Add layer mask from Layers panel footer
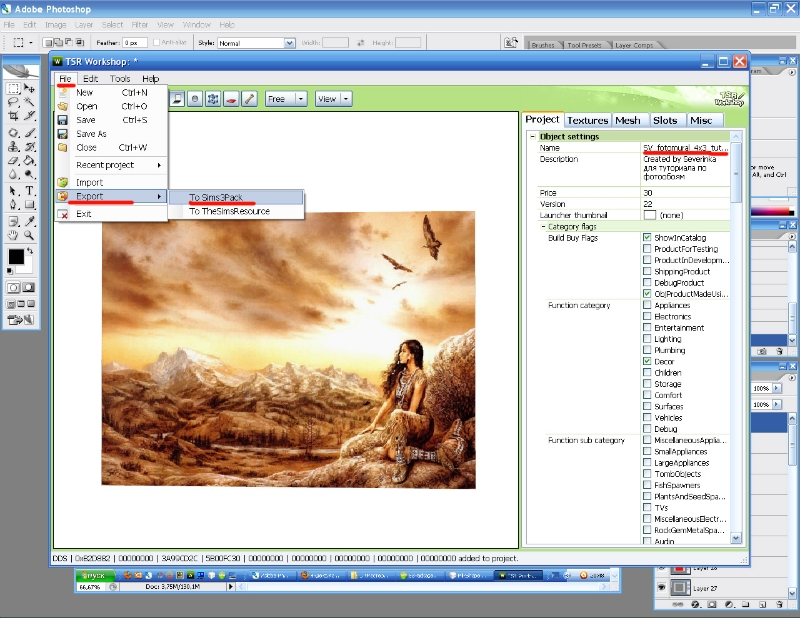Screen dimensions: 800x618 pos(712,605)
